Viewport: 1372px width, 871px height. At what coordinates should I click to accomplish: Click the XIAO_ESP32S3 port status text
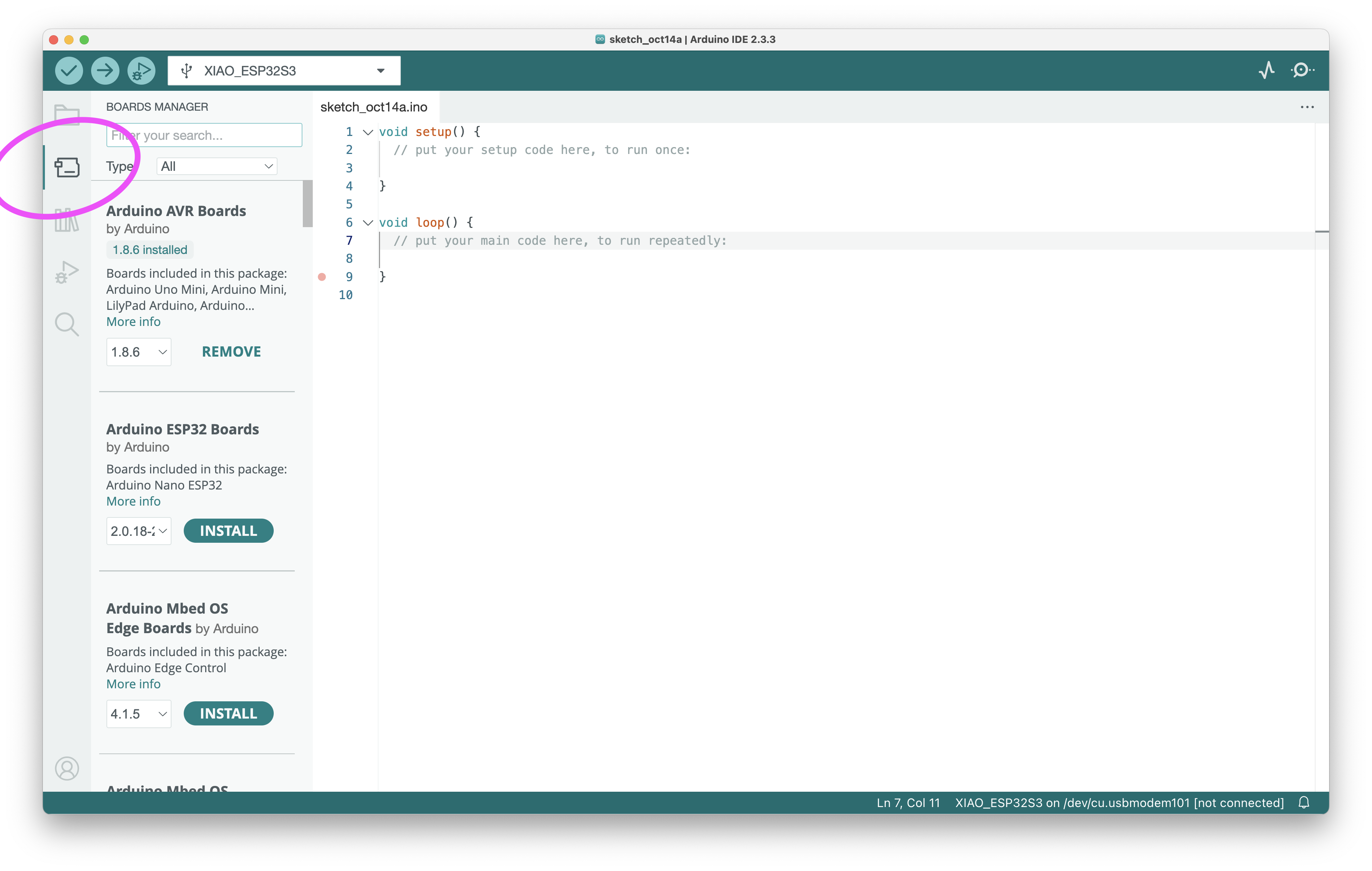[x=1120, y=802]
